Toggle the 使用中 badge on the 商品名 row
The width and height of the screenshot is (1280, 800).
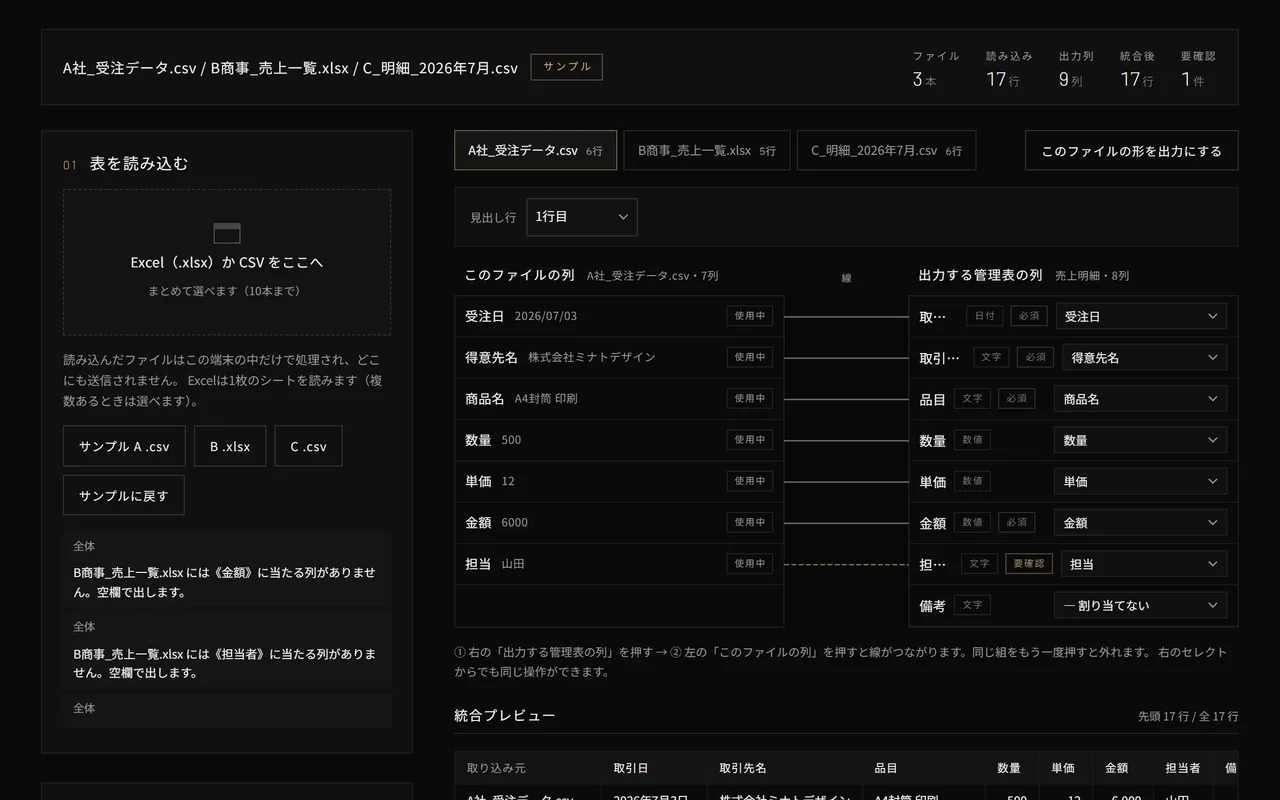(750, 398)
